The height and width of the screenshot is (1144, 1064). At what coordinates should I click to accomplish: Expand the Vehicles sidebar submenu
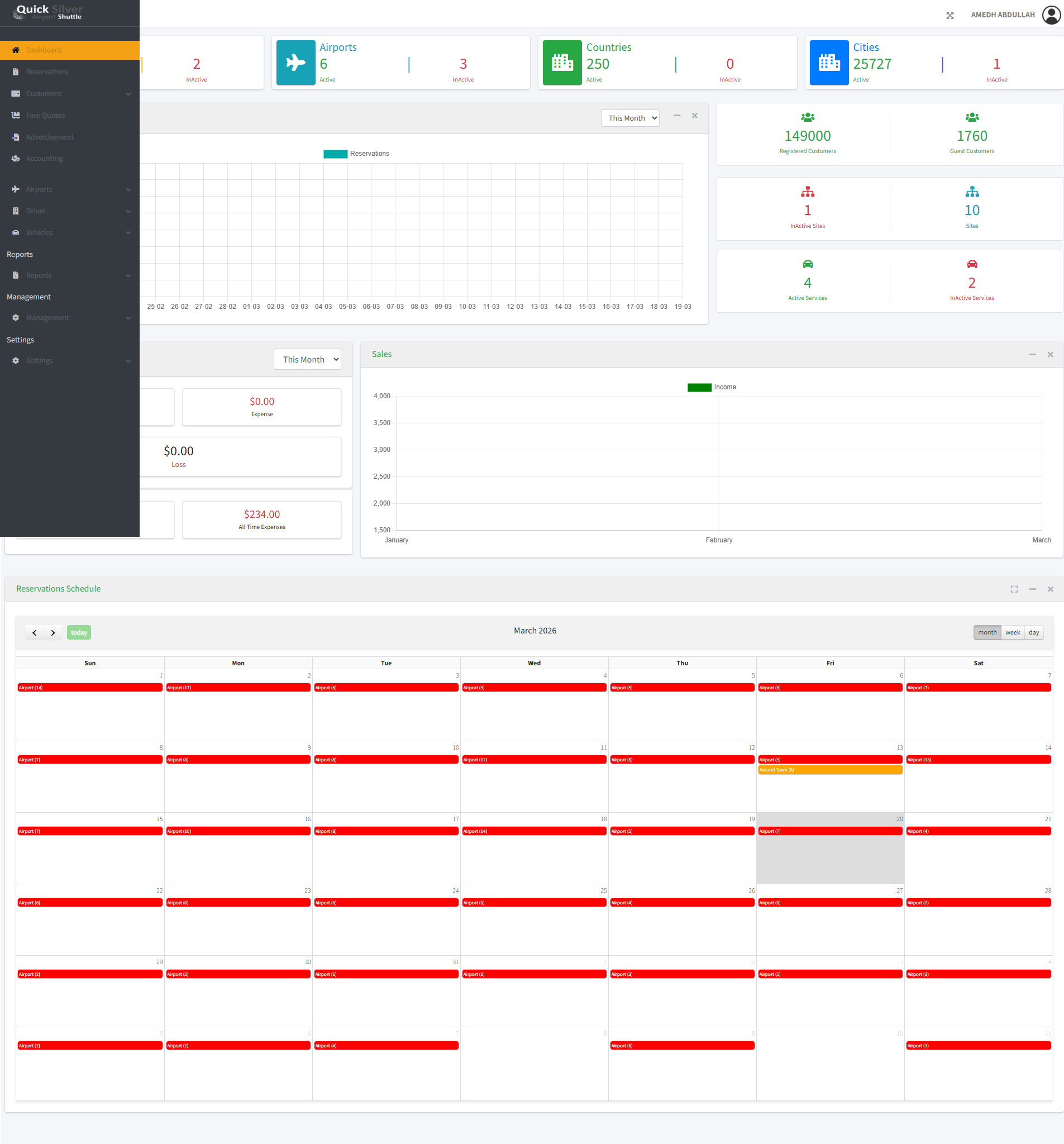[x=70, y=232]
